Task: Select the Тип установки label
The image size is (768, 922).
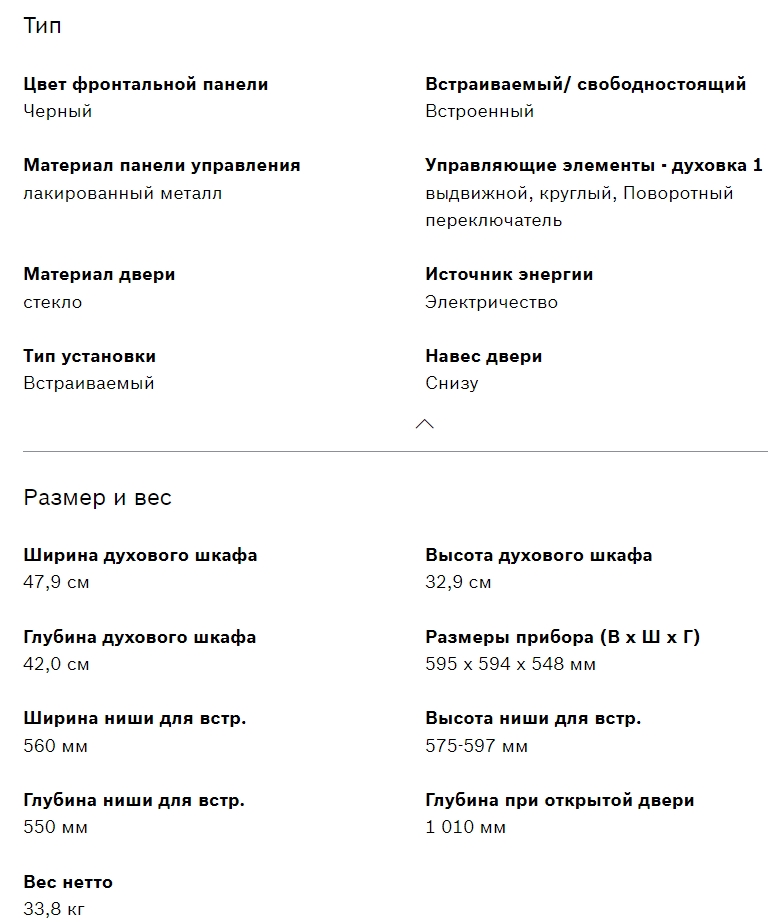Action: pos(89,356)
